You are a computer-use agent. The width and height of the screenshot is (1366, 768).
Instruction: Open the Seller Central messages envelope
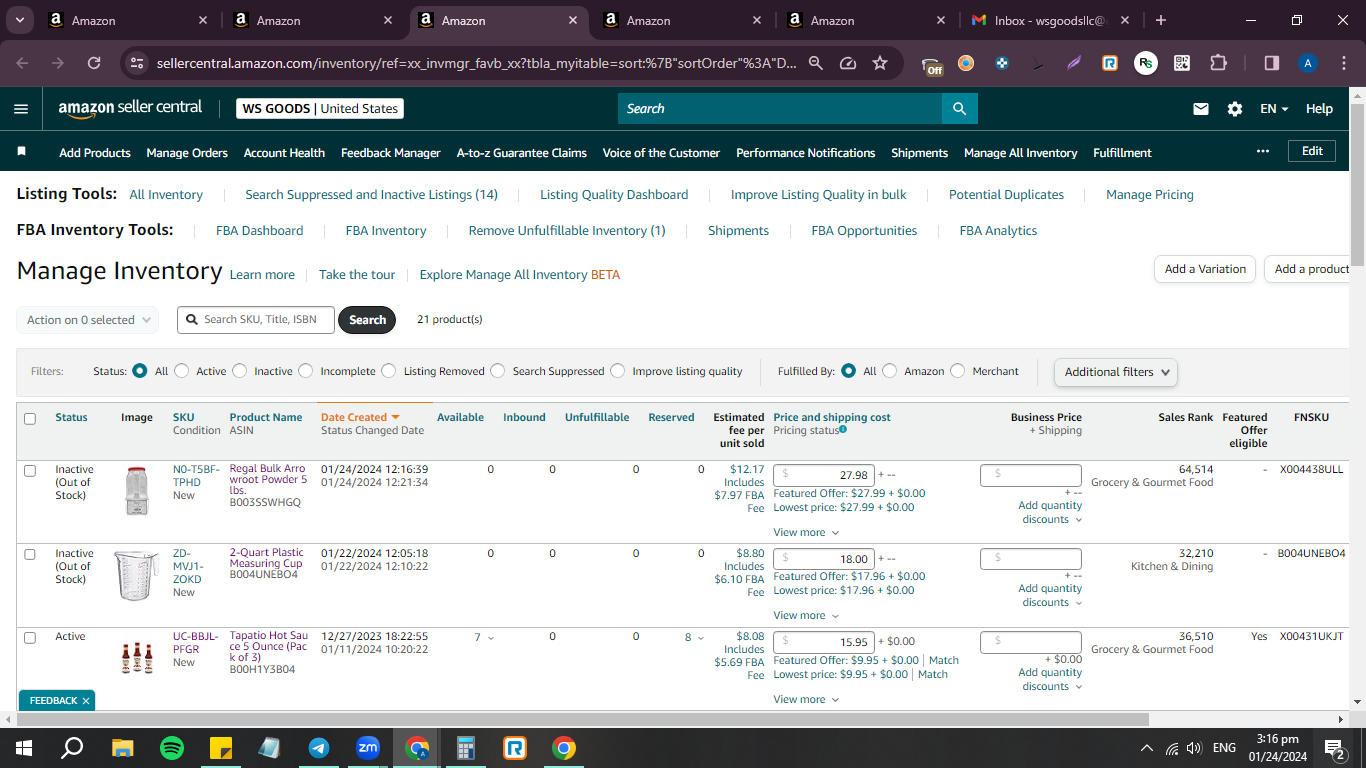click(1201, 109)
